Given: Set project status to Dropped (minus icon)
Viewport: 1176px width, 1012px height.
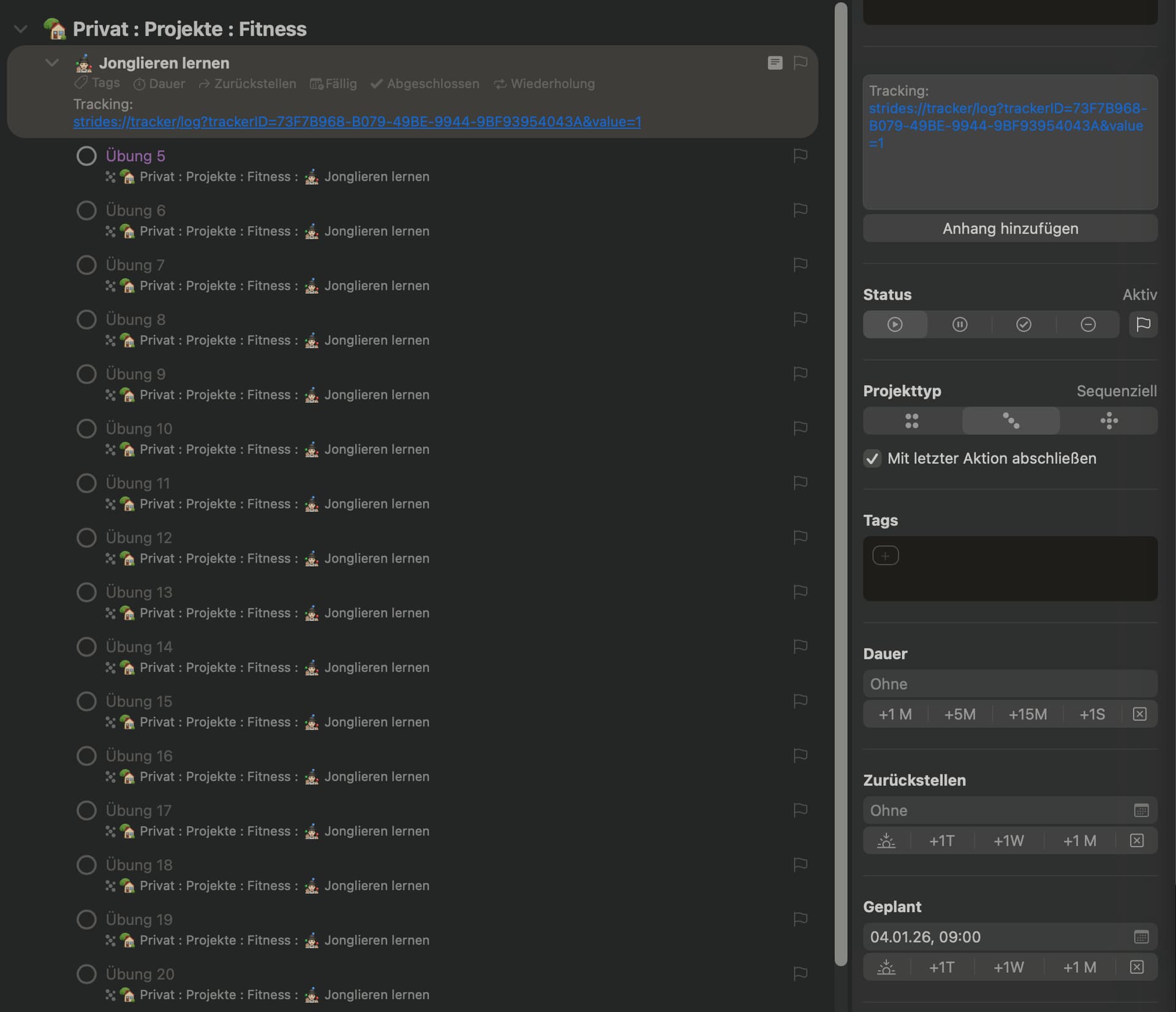Looking at the screenshot, I should tap(1088, 324).
